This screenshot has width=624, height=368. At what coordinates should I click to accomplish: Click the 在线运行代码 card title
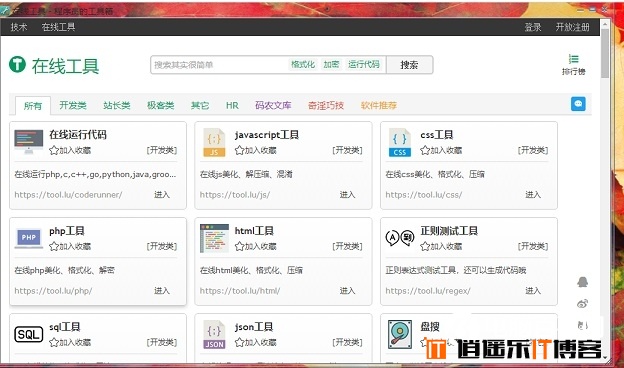tap(78, 134)
